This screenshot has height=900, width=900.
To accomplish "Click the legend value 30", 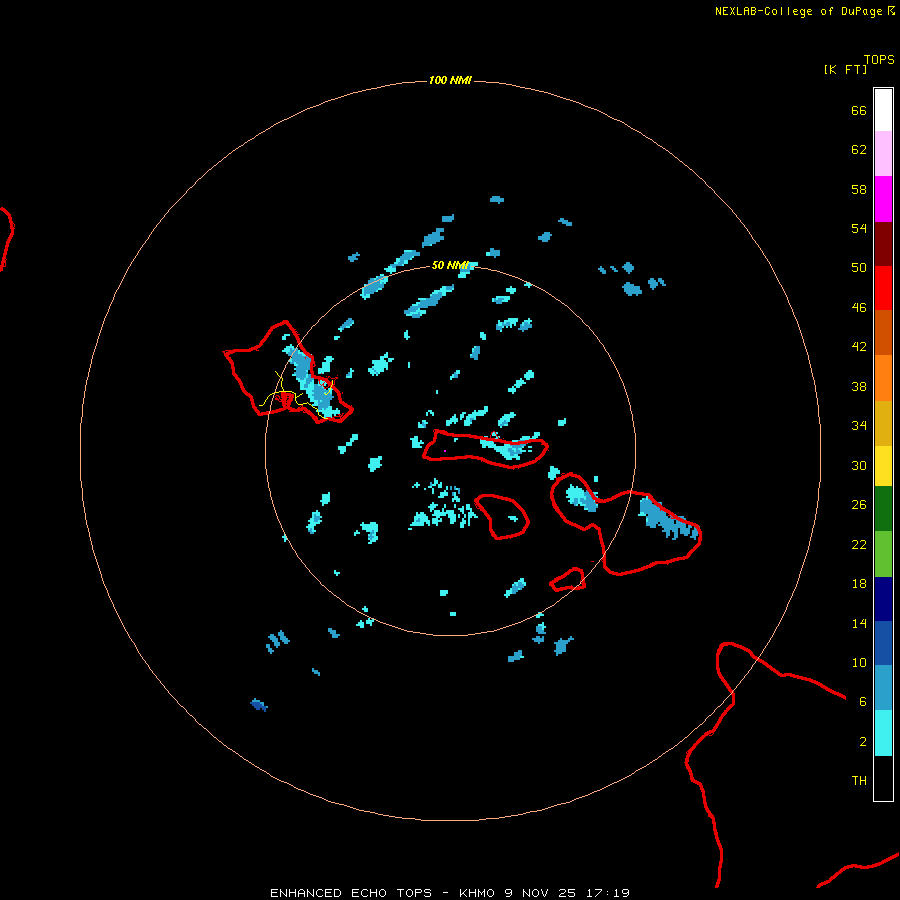I will pyautogui.click(x=859, y=465).
